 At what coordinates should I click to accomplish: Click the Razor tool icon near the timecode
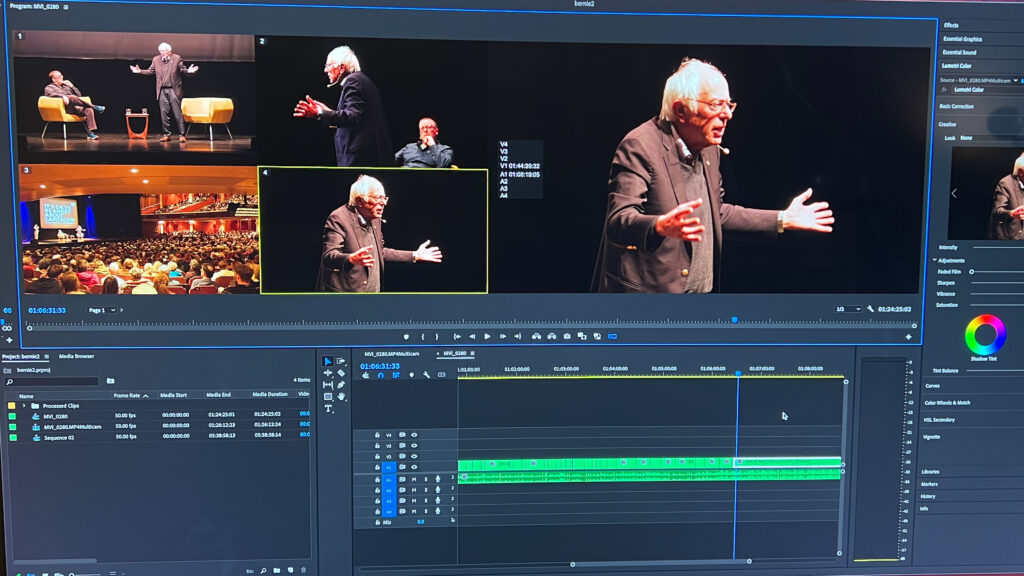pos(339,372)
